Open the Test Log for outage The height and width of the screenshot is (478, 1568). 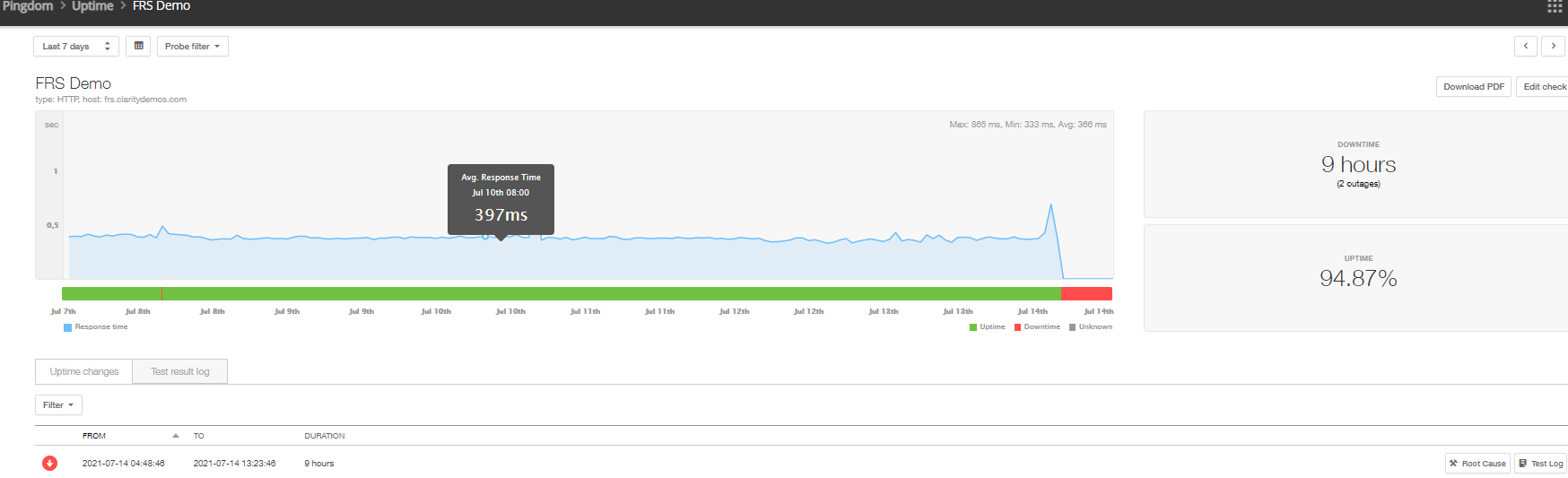click(1540, 463)
